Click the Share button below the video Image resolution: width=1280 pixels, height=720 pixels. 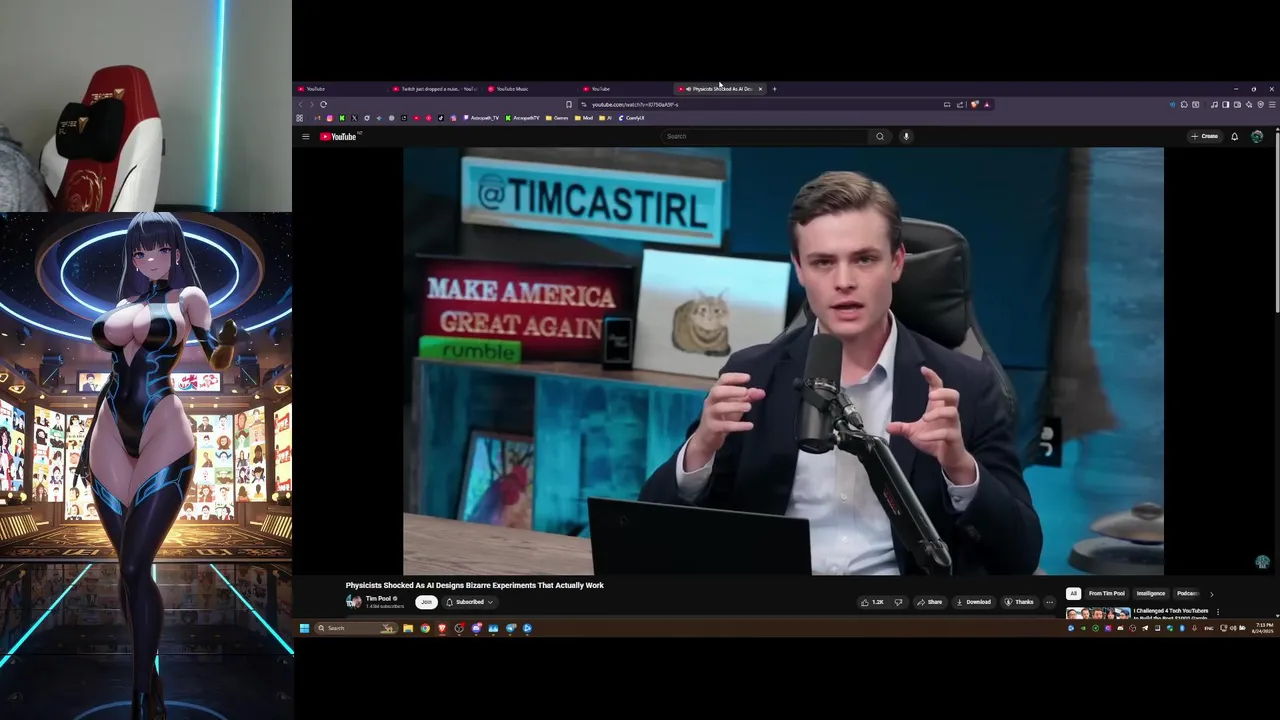[x=930, y=602]
